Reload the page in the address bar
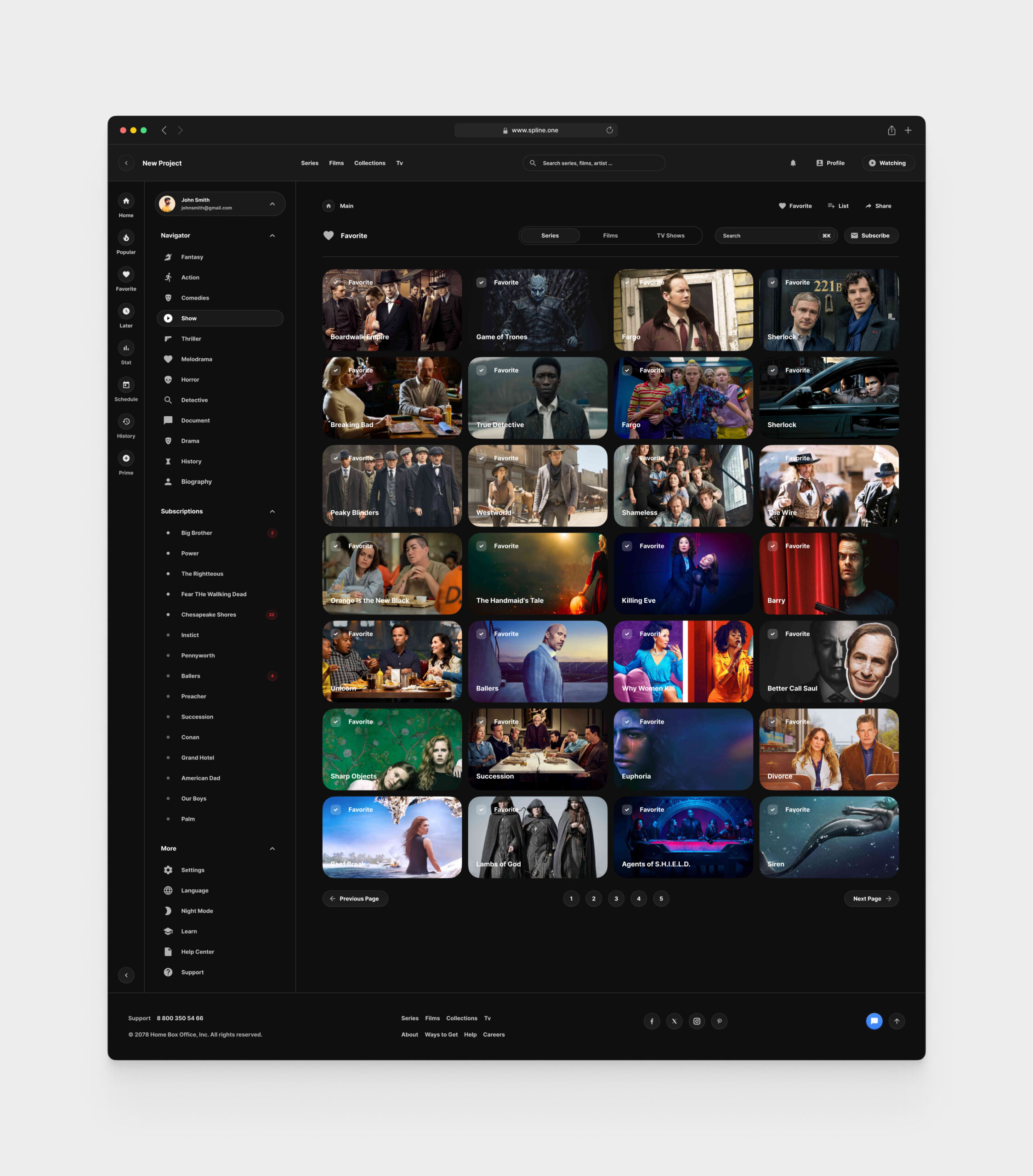The width and height of the screenshot is (1033, 1176). [609, 130]
